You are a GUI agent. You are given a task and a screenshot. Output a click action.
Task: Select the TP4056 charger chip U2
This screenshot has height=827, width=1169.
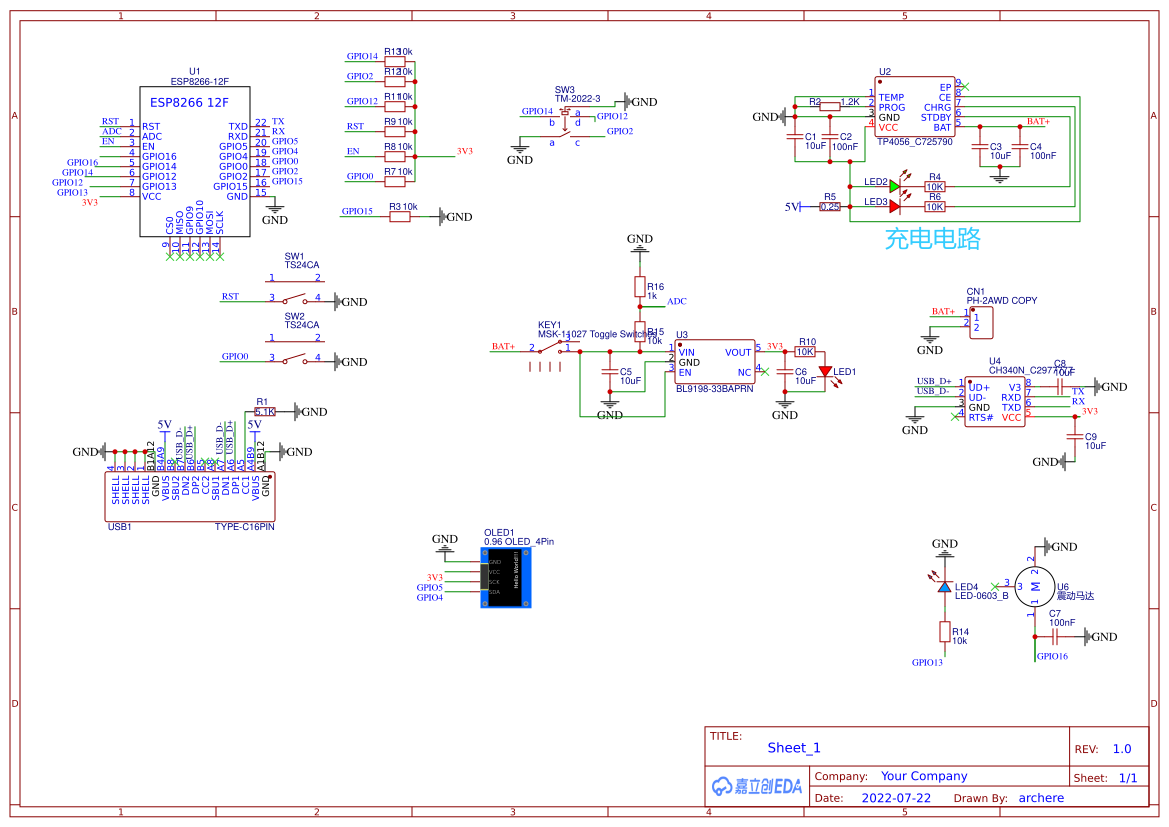point(915,107)
